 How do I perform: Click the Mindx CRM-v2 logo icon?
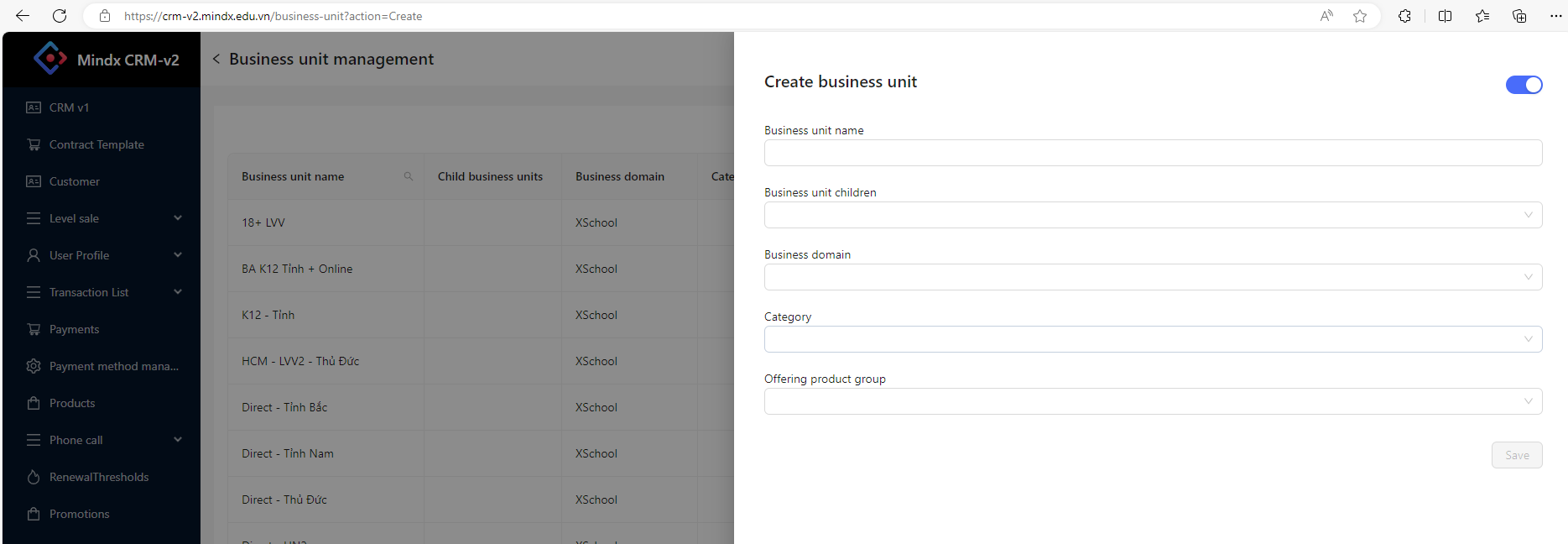(50, 59)
